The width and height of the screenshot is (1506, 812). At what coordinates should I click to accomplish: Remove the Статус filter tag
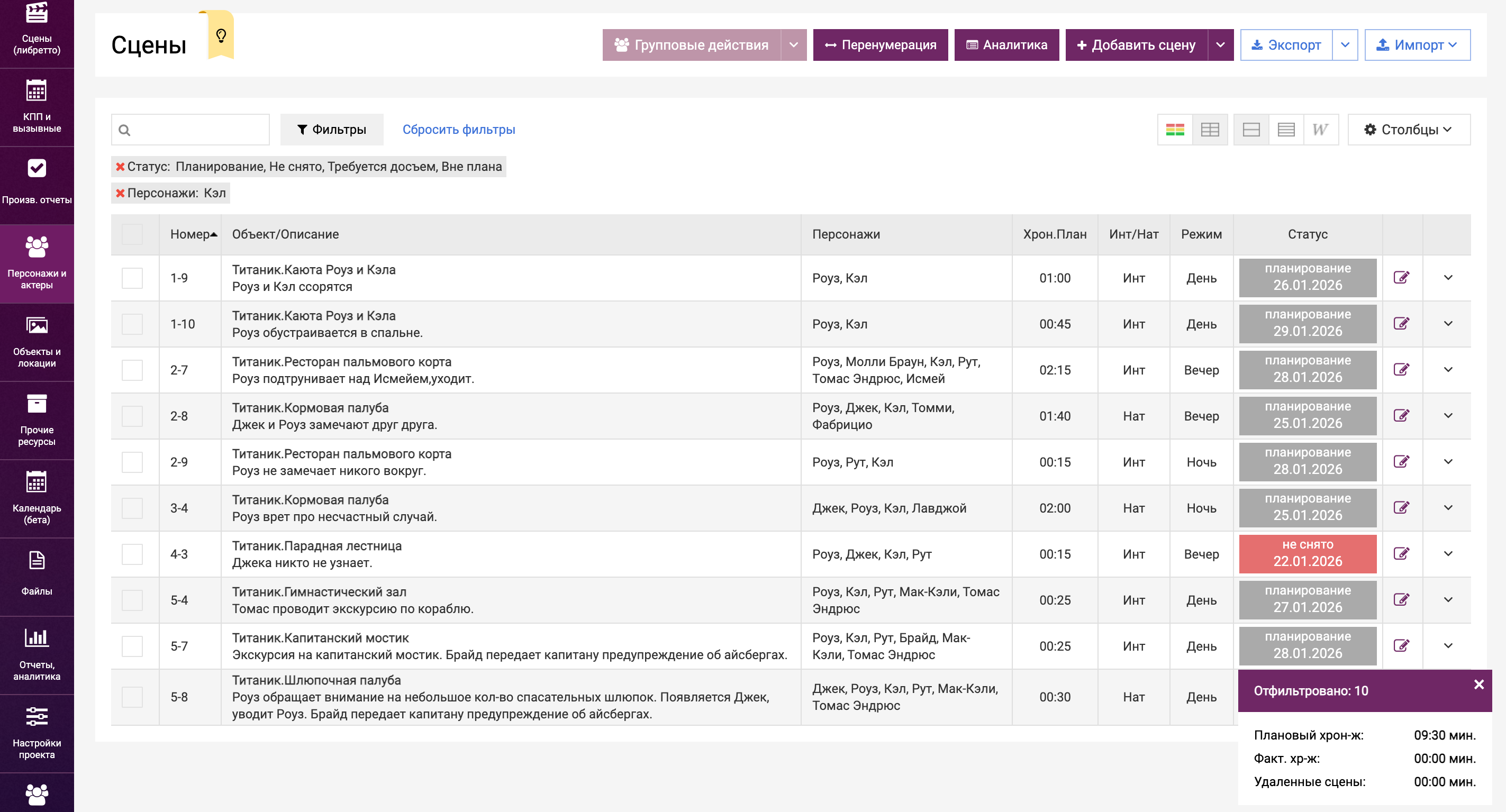click(x=120, y=167)
